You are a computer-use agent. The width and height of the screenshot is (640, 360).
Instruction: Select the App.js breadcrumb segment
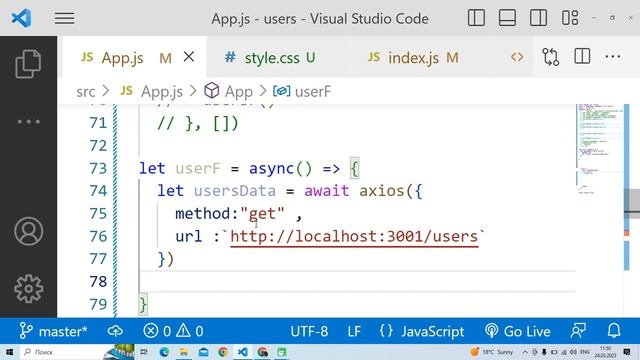click(x=162, y=91)
